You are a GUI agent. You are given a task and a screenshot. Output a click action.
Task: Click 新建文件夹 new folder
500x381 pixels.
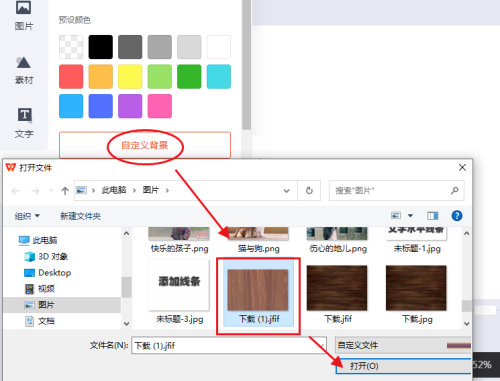click(x=80, y=216)
